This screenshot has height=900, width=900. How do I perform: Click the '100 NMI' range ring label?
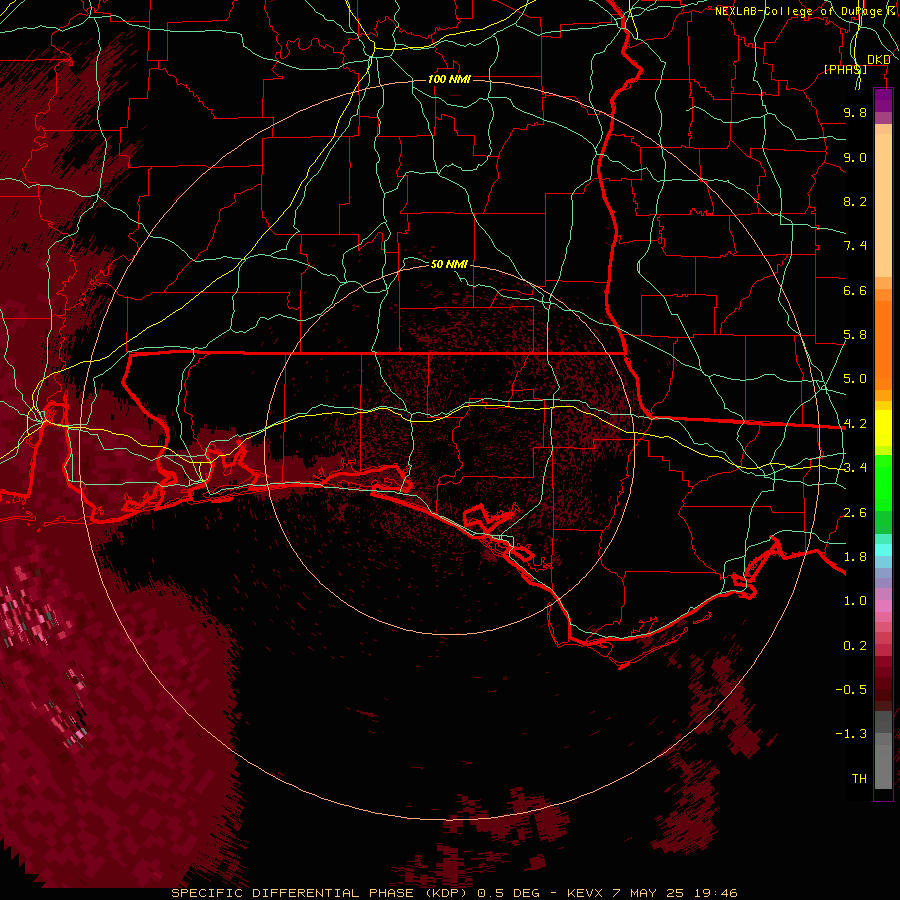[x=449, y=79]
